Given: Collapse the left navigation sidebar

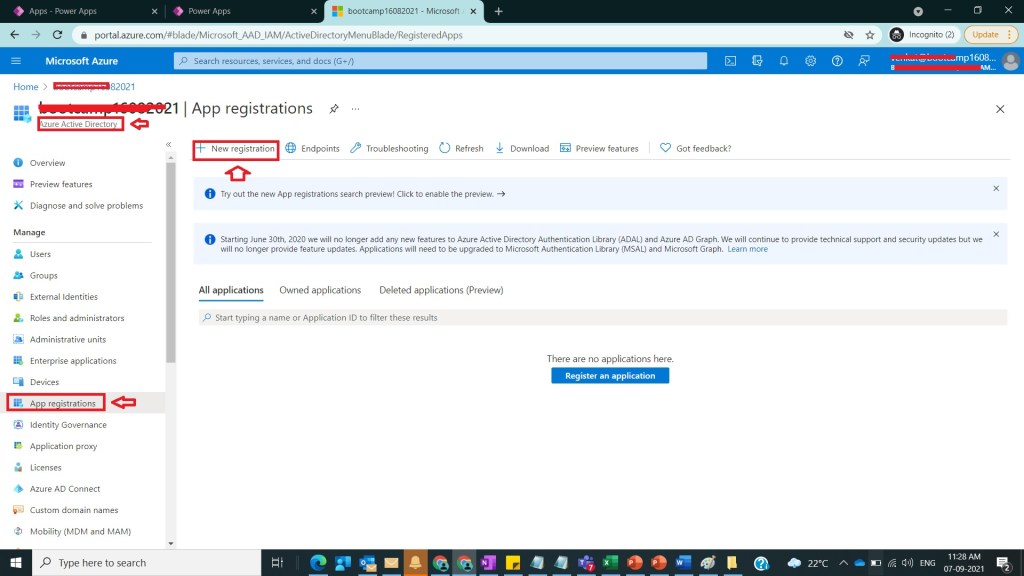Looking at the screenshot, I should point(168,145).
